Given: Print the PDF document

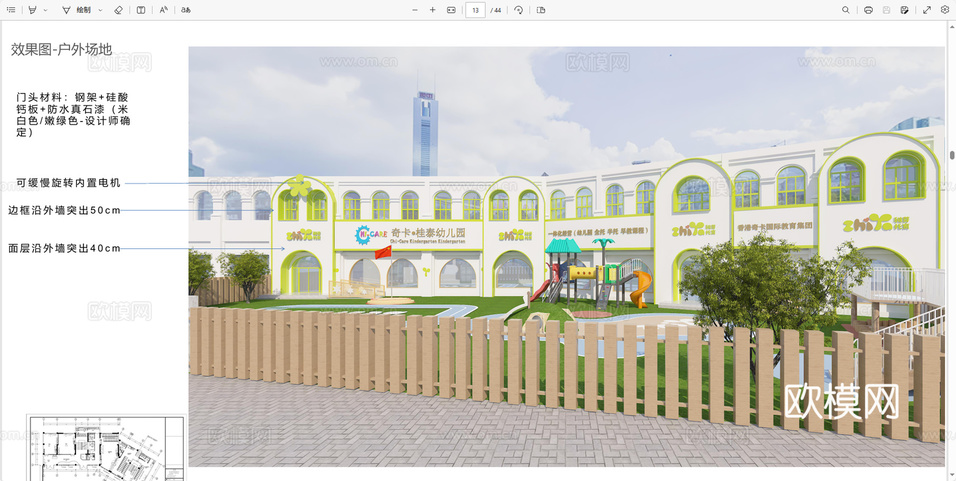Looking at the screenshot, I should click(868, 10).
